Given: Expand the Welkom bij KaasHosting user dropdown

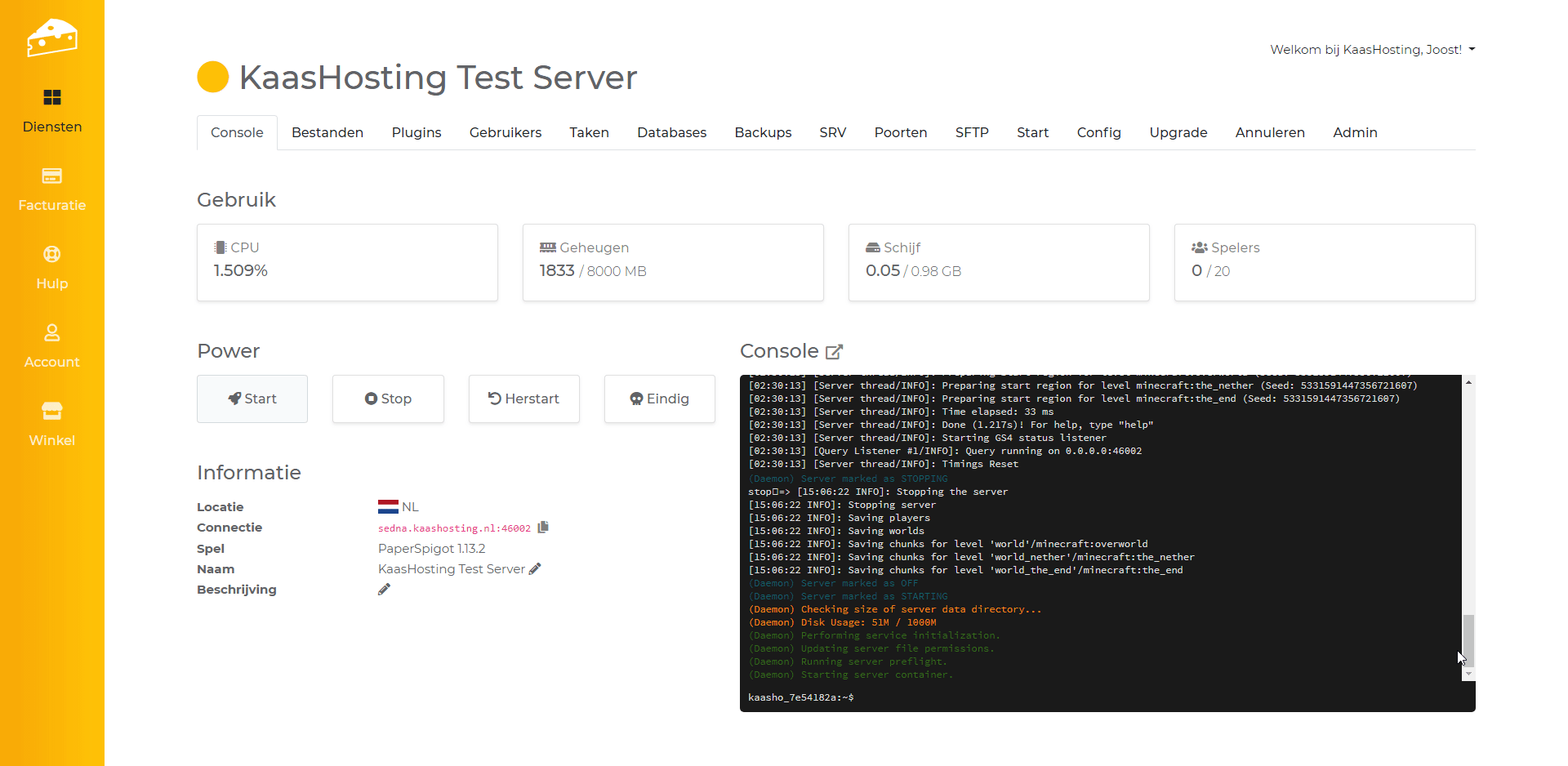Looking at the screenshot, I should click(1372, 50).
